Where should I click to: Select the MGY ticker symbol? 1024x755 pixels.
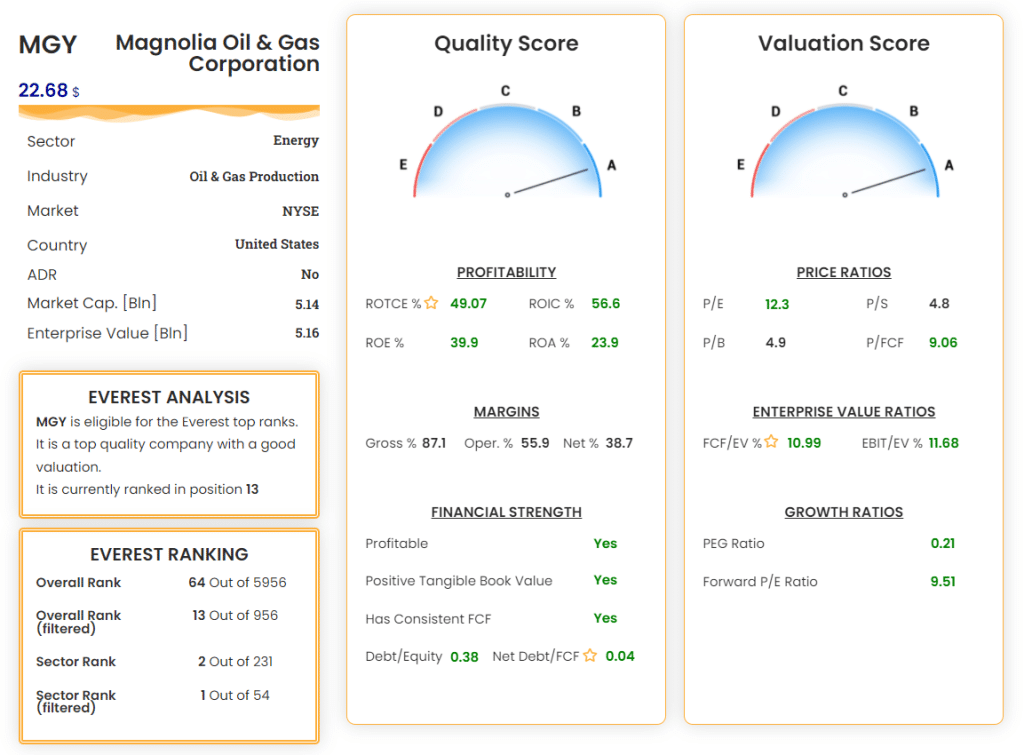click(x=48, y=44)
